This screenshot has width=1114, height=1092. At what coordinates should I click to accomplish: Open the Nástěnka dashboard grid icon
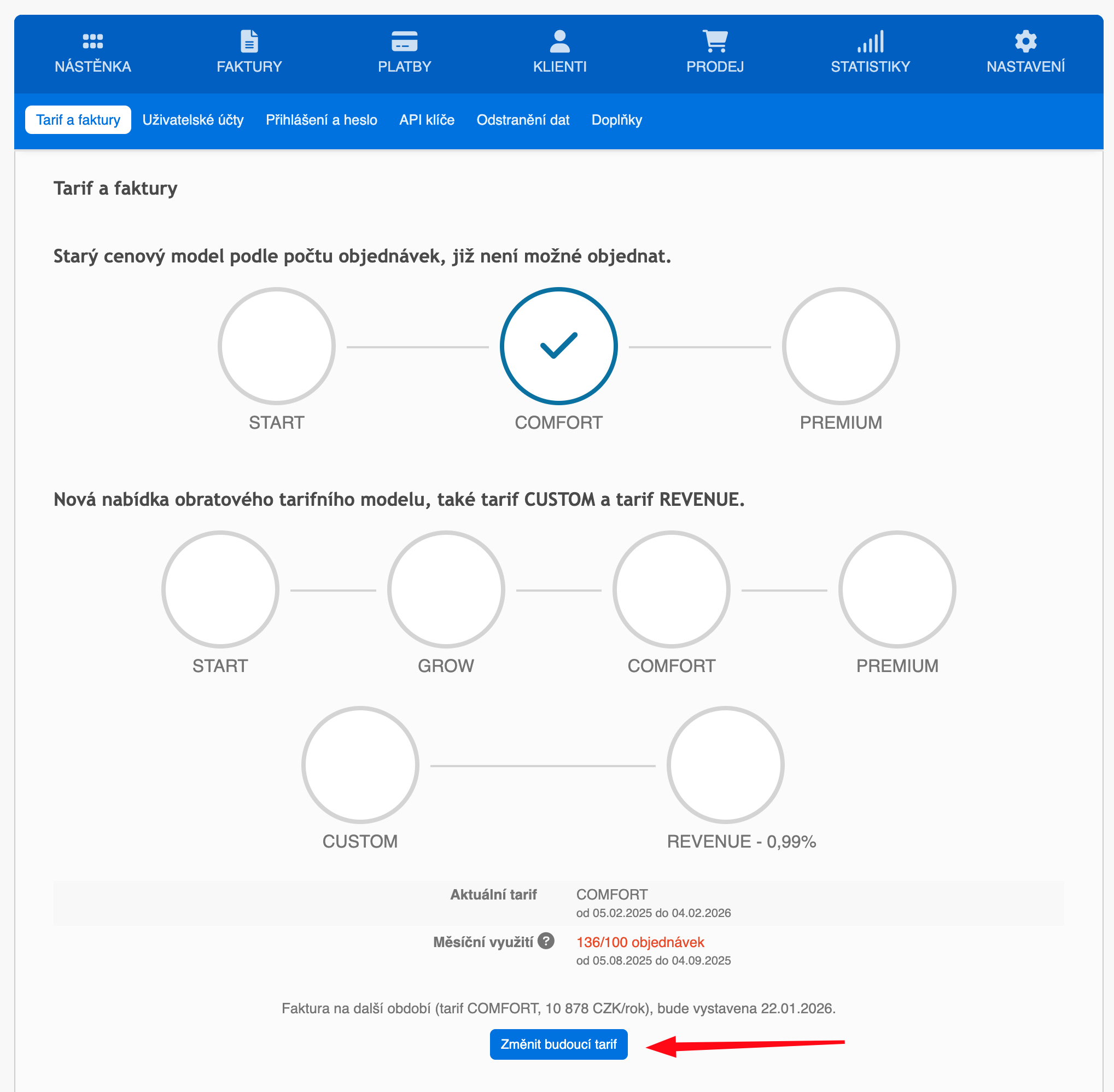point(92,42)
